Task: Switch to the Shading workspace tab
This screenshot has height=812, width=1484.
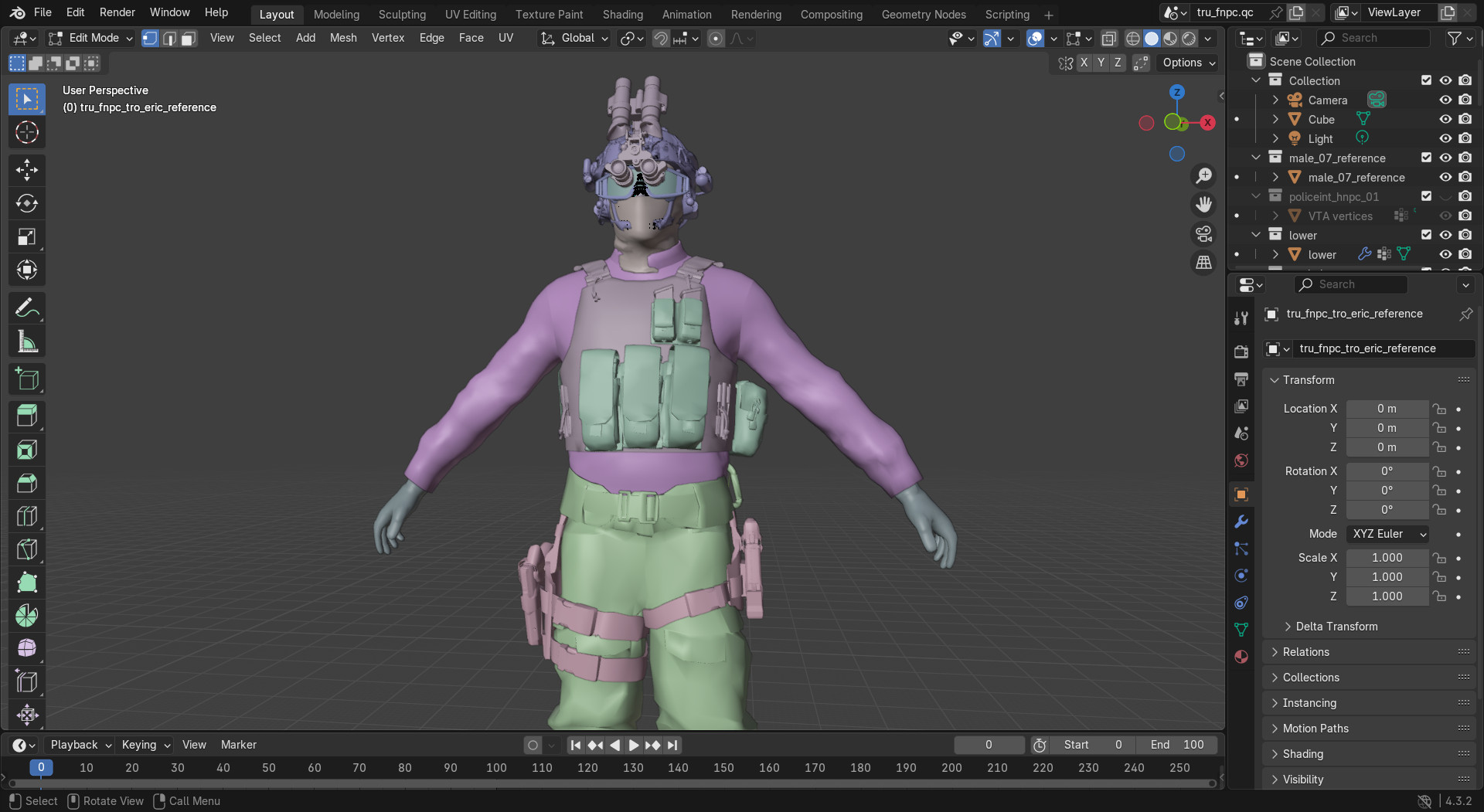Action: click(623, 14)
